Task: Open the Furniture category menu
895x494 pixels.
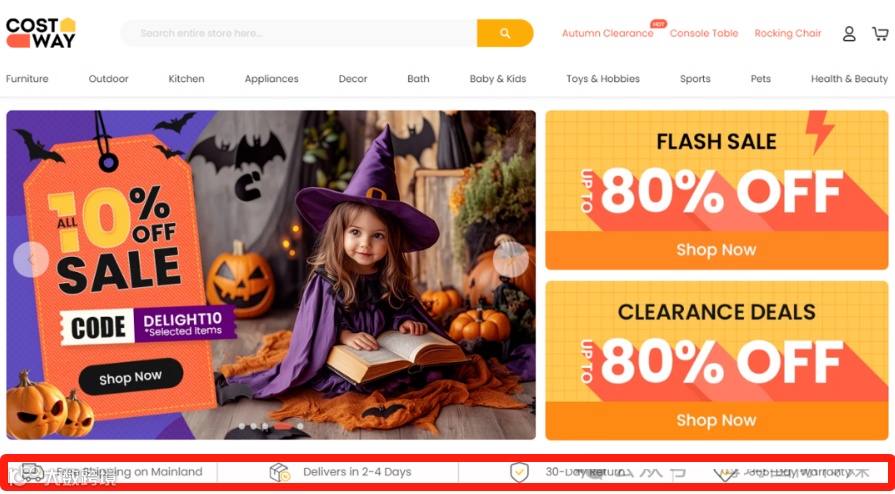Action: click(x=27, y=79)
